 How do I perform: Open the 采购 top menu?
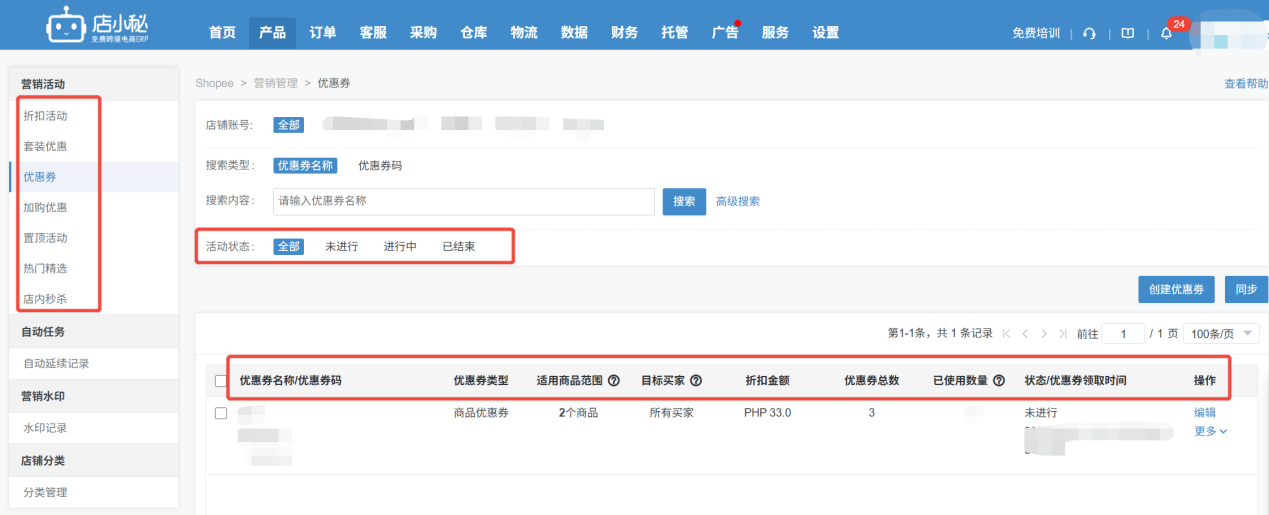click(x=423, y=33)
